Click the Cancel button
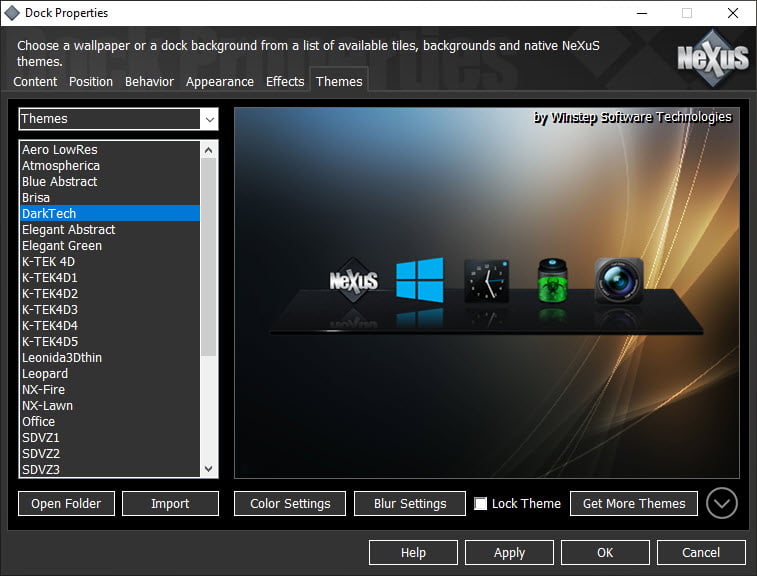 [701, 552]
